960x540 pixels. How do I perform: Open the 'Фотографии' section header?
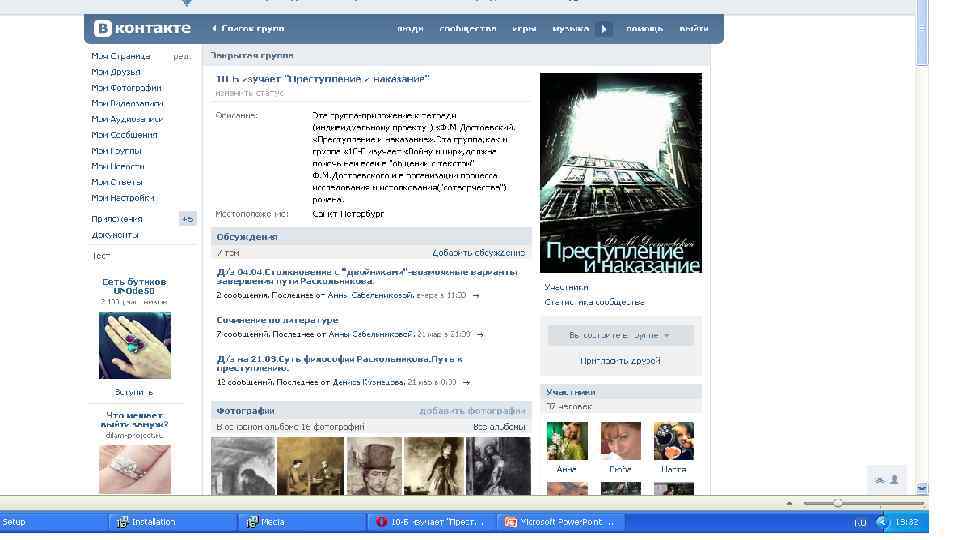(371, 411)
